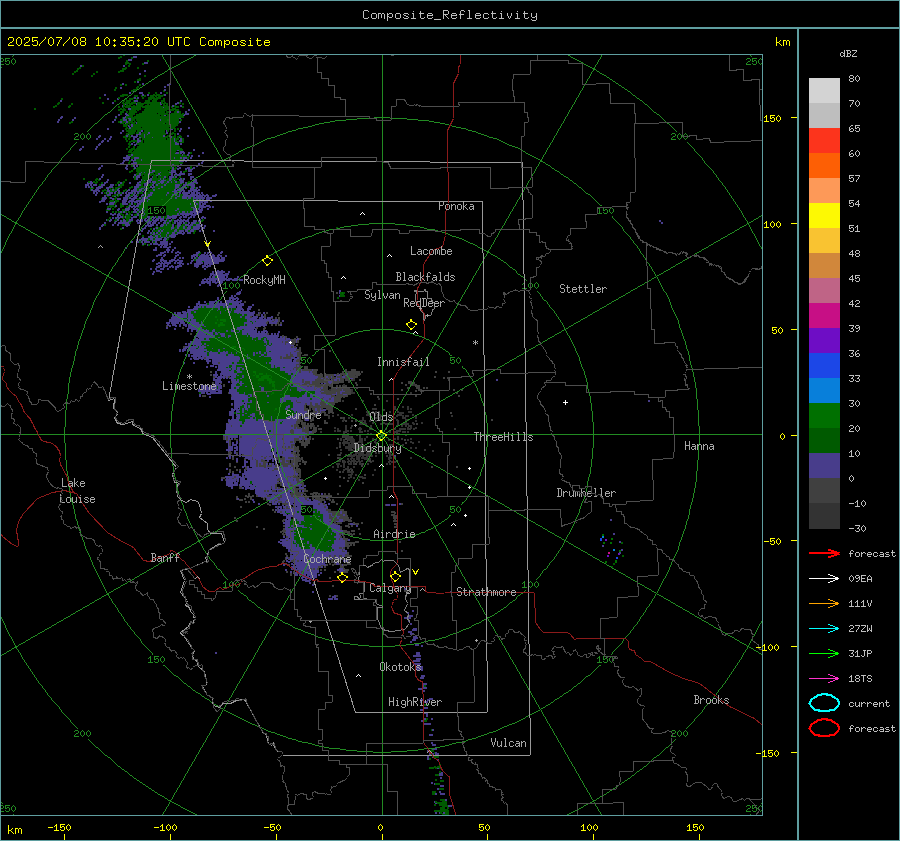Click the Strathmore city label
This screenshot has height=841, width=900.
pos(486,592)
